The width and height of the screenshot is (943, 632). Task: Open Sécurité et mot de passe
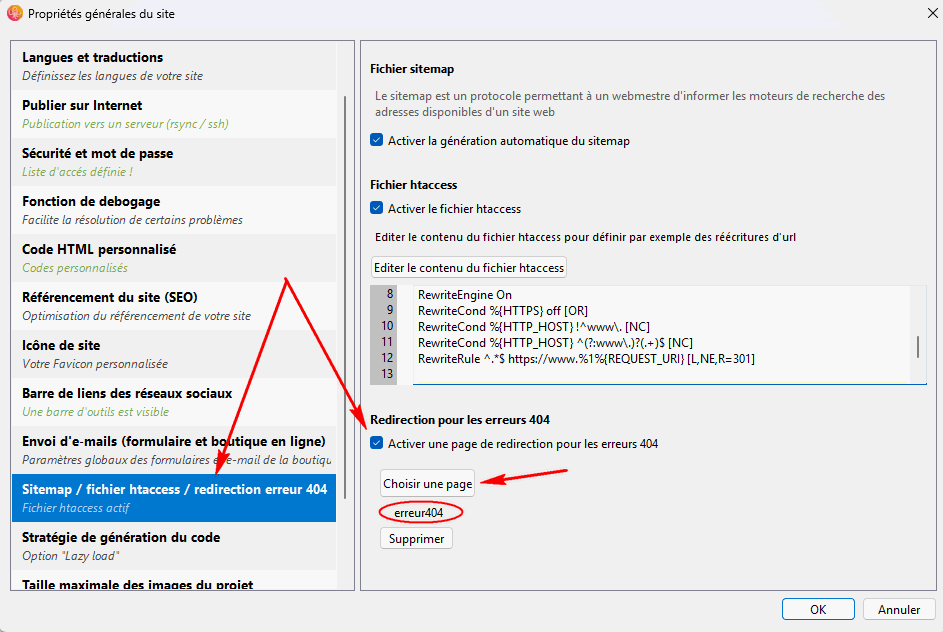174,162
